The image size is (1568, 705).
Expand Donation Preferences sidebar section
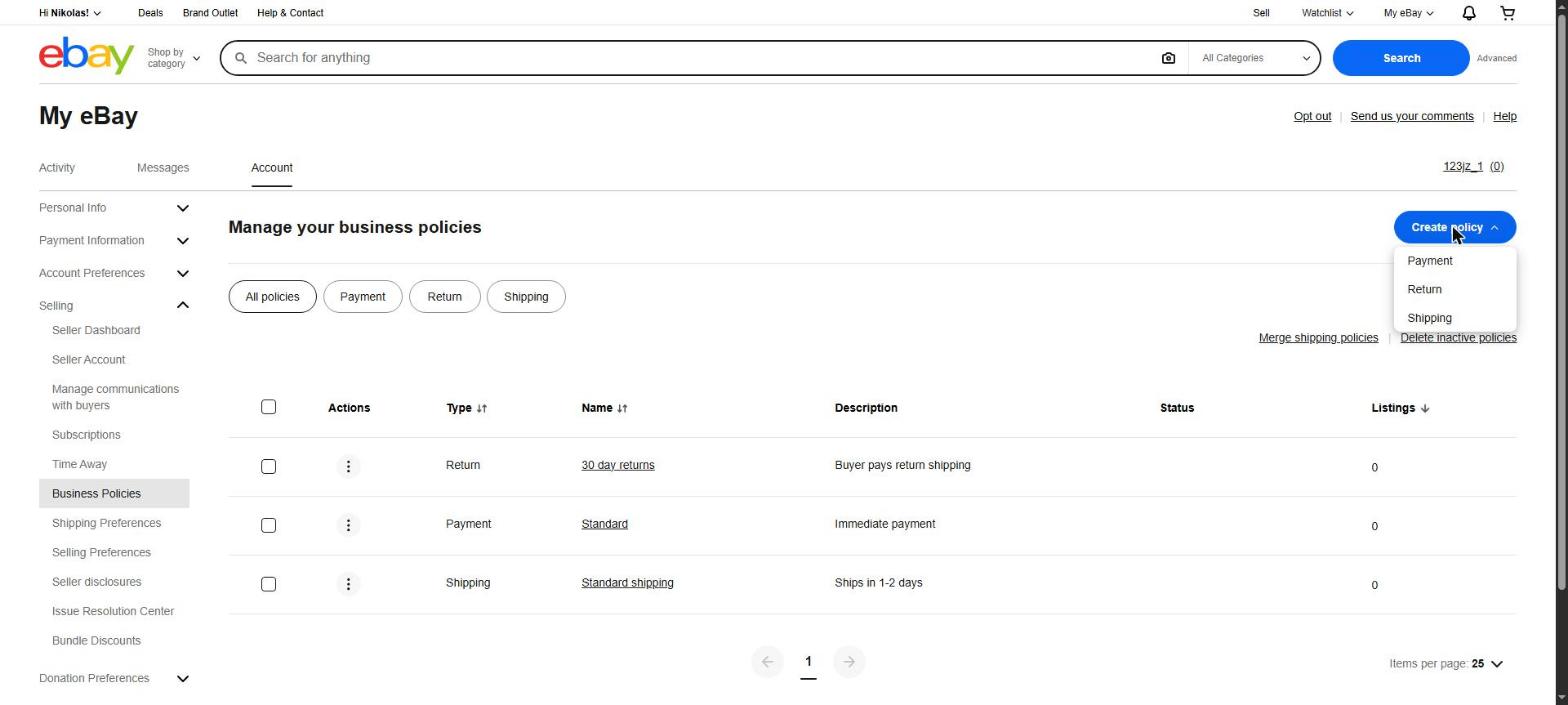114,679
